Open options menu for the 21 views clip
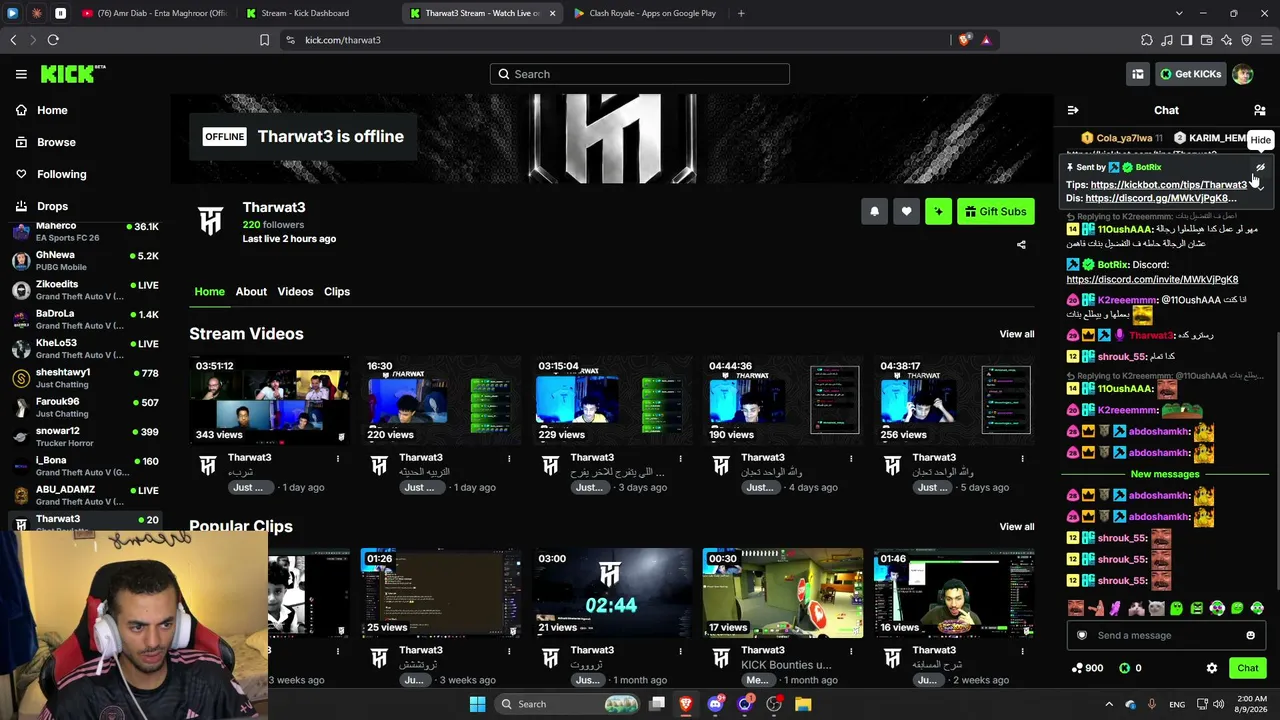This screenshot has width=1280, height=720. 680,651
